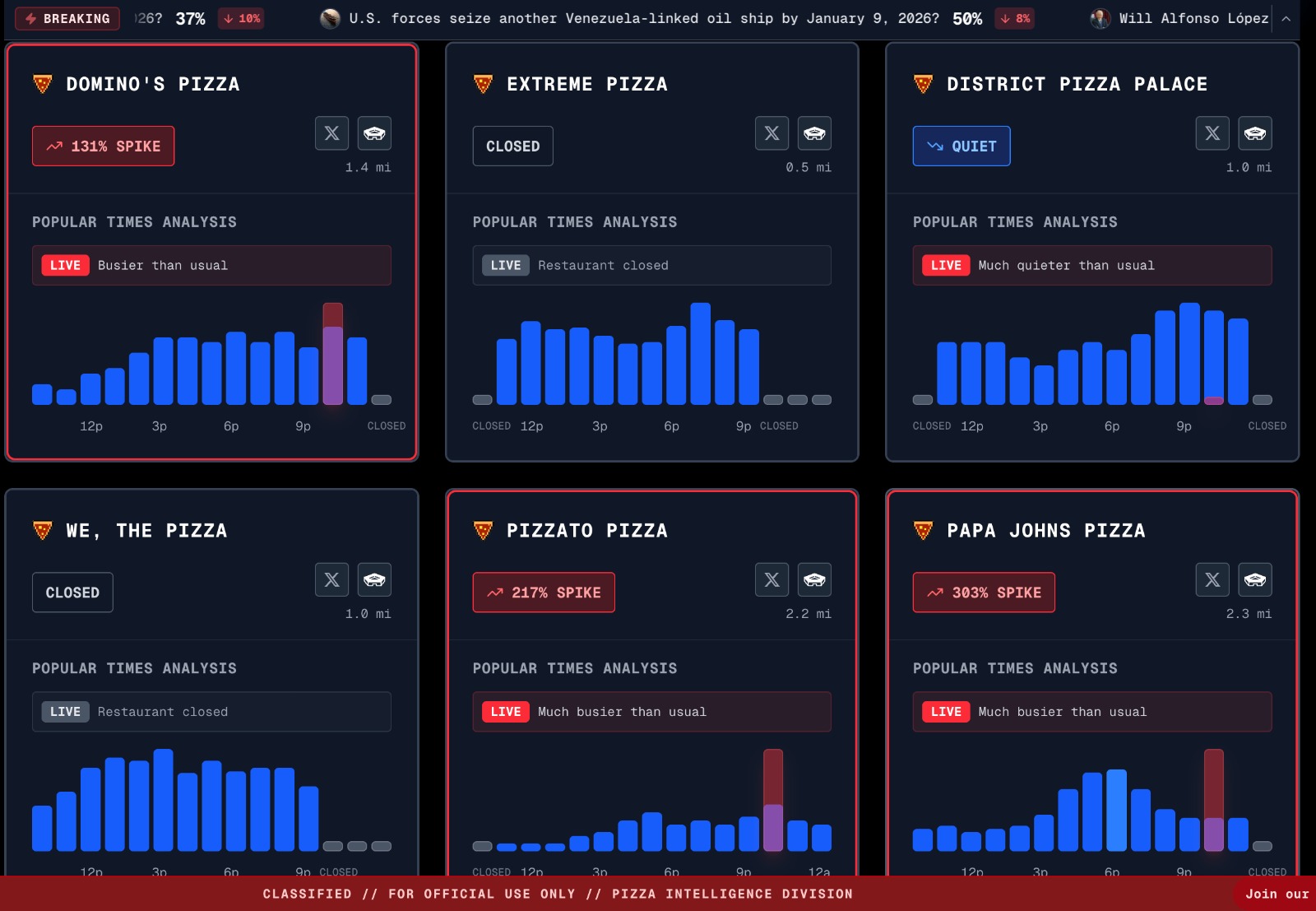Select the Papa Johns Pizza card title
Screen dimensions: 1316x911
1046,531
